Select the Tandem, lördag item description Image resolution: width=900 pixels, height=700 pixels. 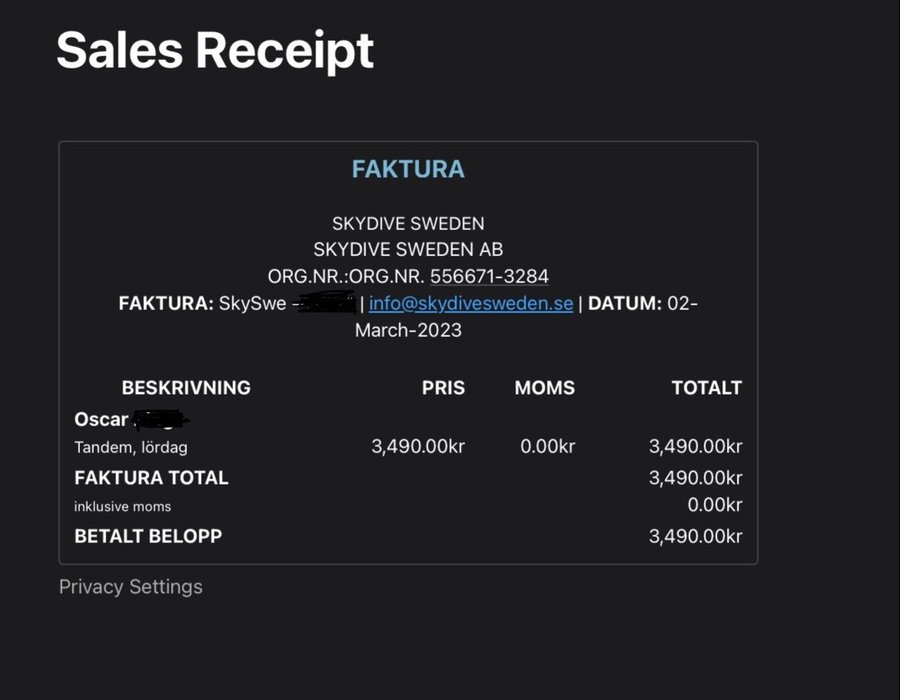point(131,447)
